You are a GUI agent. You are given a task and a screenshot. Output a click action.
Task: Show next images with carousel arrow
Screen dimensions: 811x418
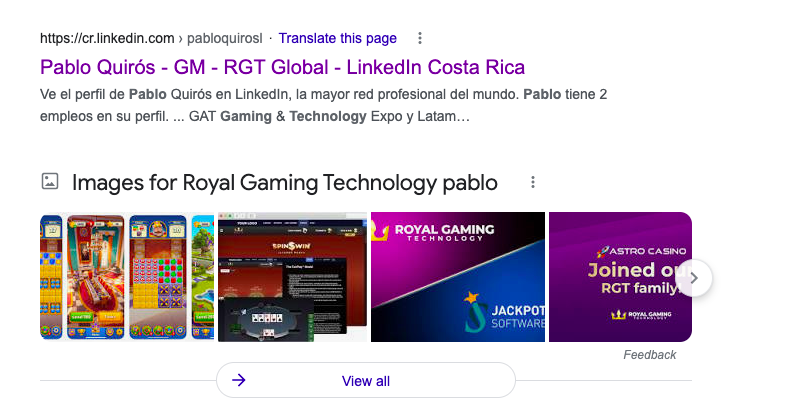(x=694, y=278)
